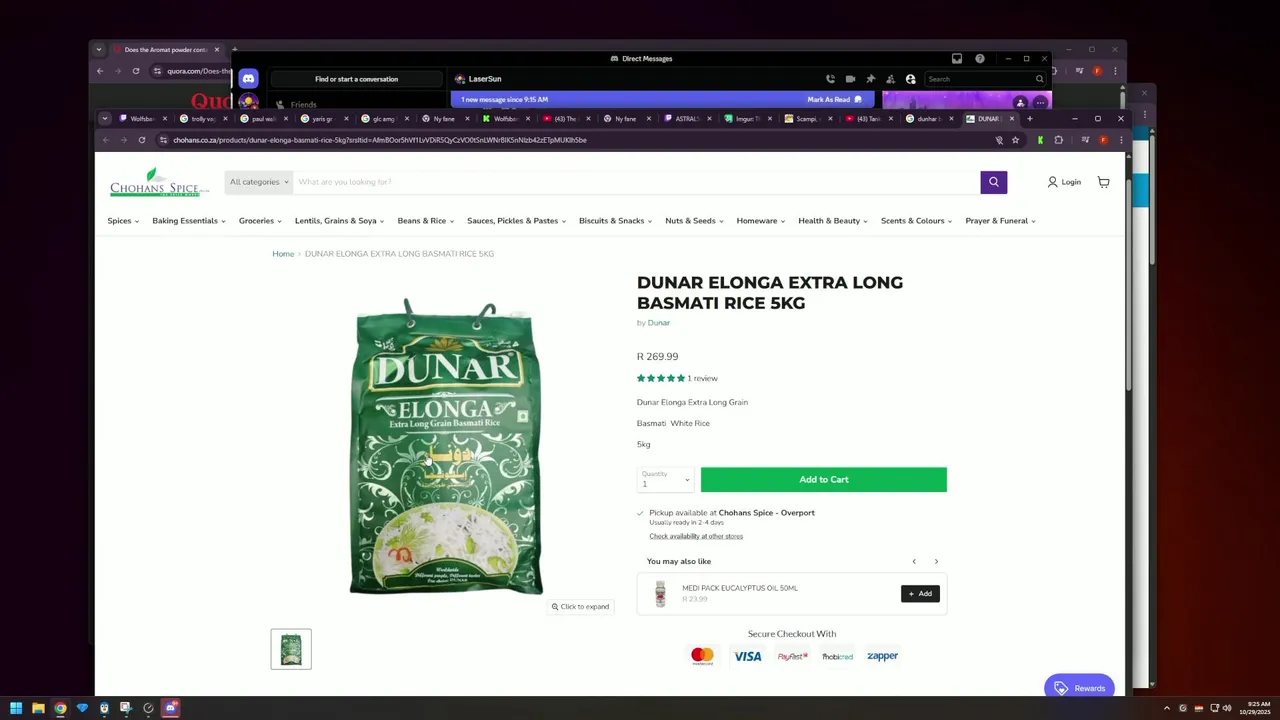This screenshot has width=1280, height=720.
Task: Open the Scents & Colours menu
Action: click(917, 221)
